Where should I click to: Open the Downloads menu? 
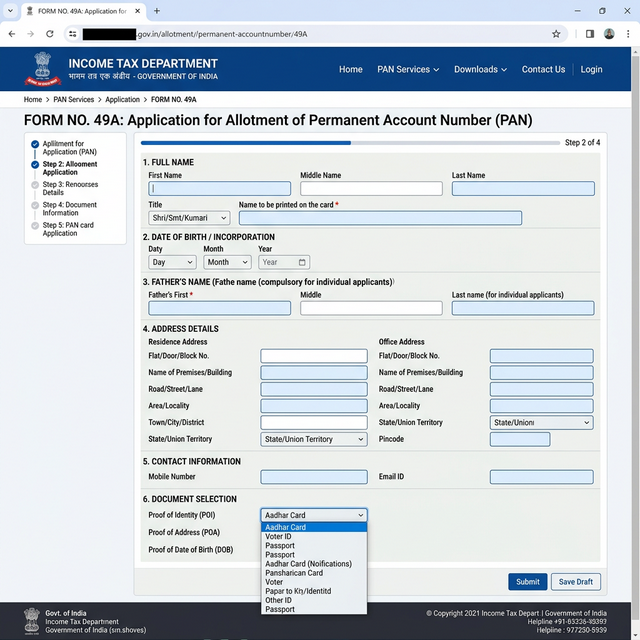point(480,69)
